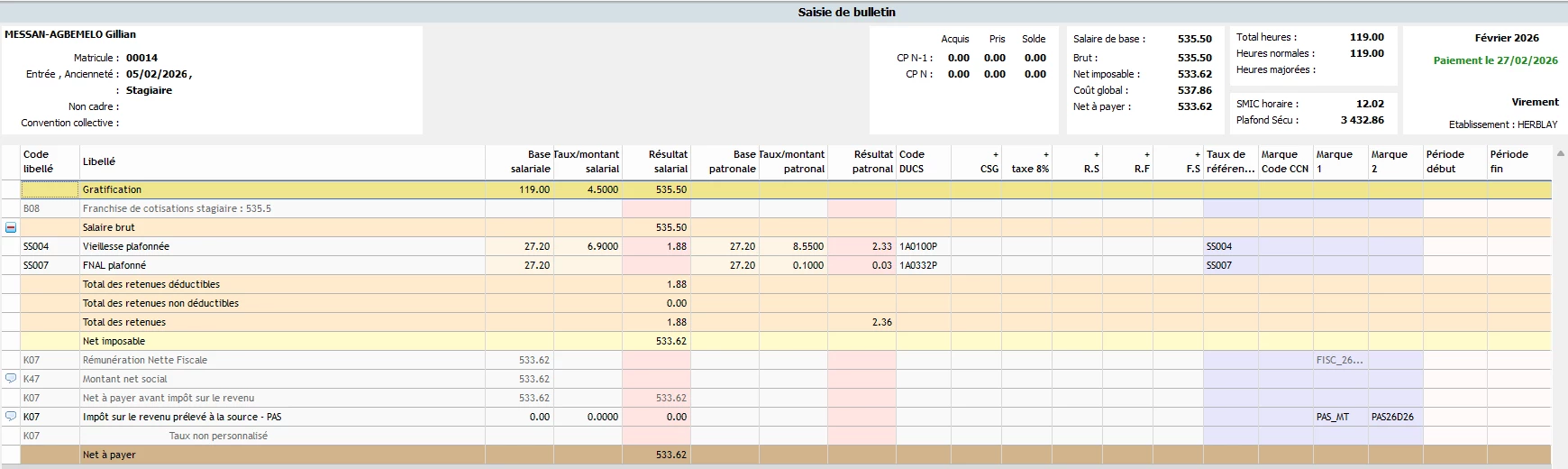Click the 6.9000 salarial rate for Vieillesse plafonnée

tap(588, 246)
